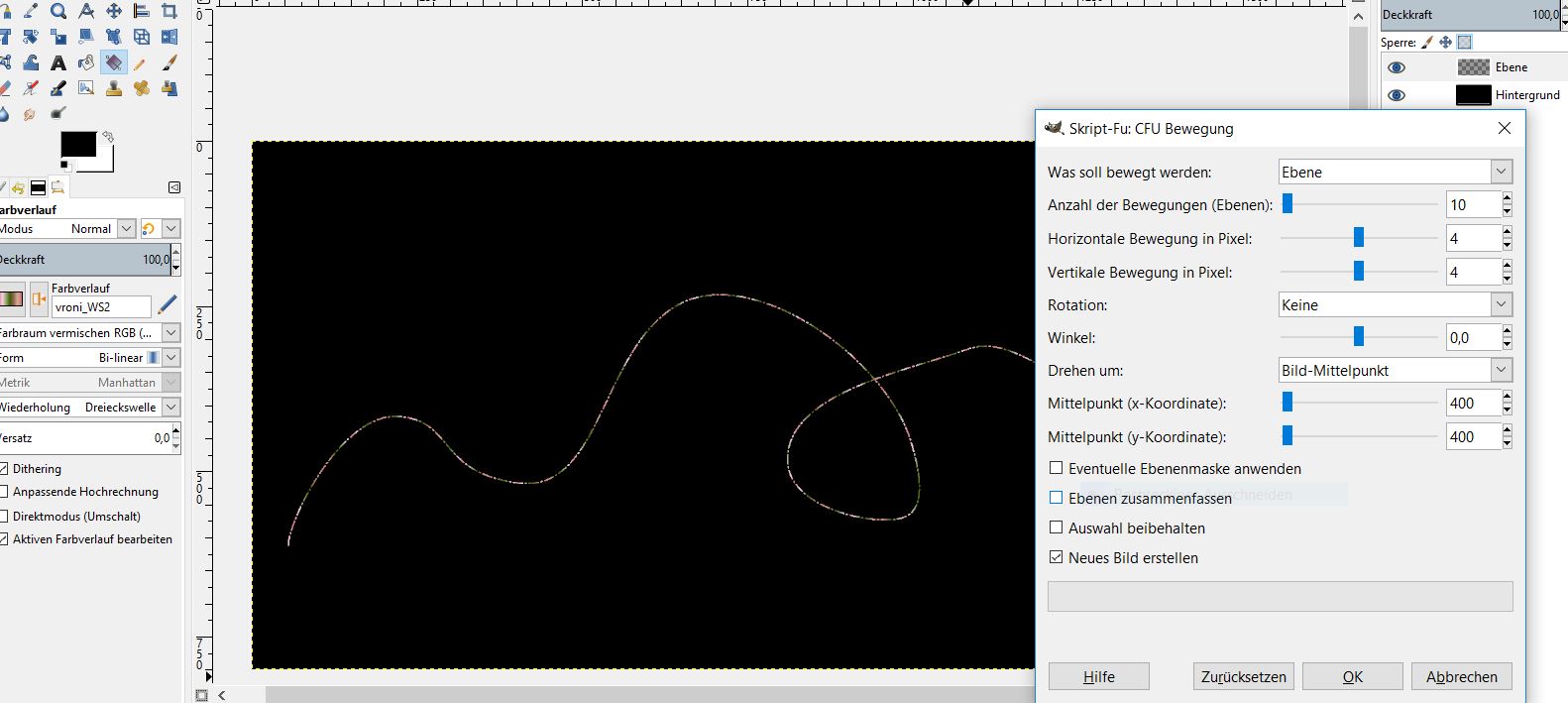Hide the Ebene layer via eye icon

1397,67
